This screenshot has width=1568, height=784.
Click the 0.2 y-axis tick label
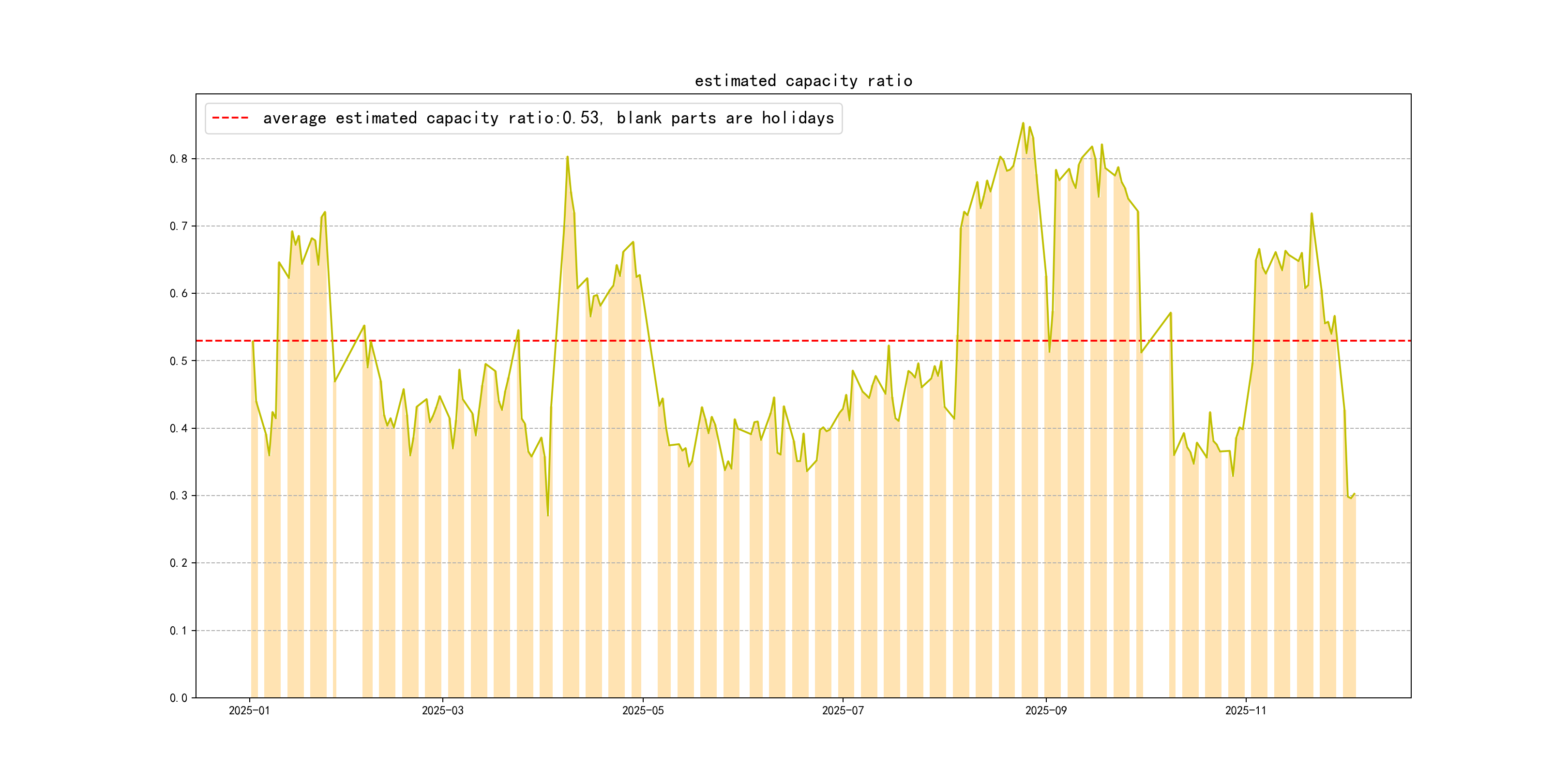(179, 563)
